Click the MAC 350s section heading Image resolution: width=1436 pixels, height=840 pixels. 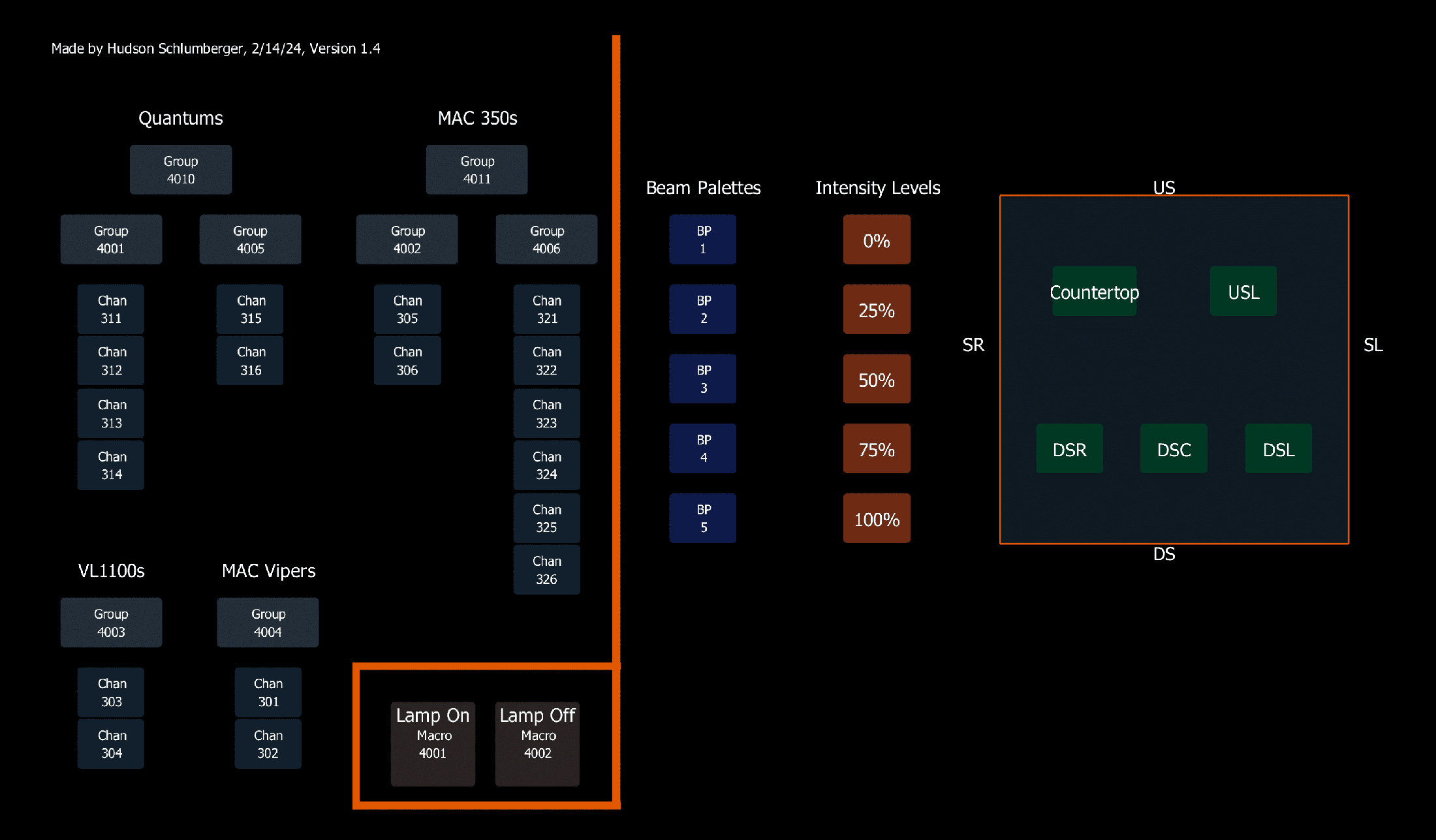(477, 118)
